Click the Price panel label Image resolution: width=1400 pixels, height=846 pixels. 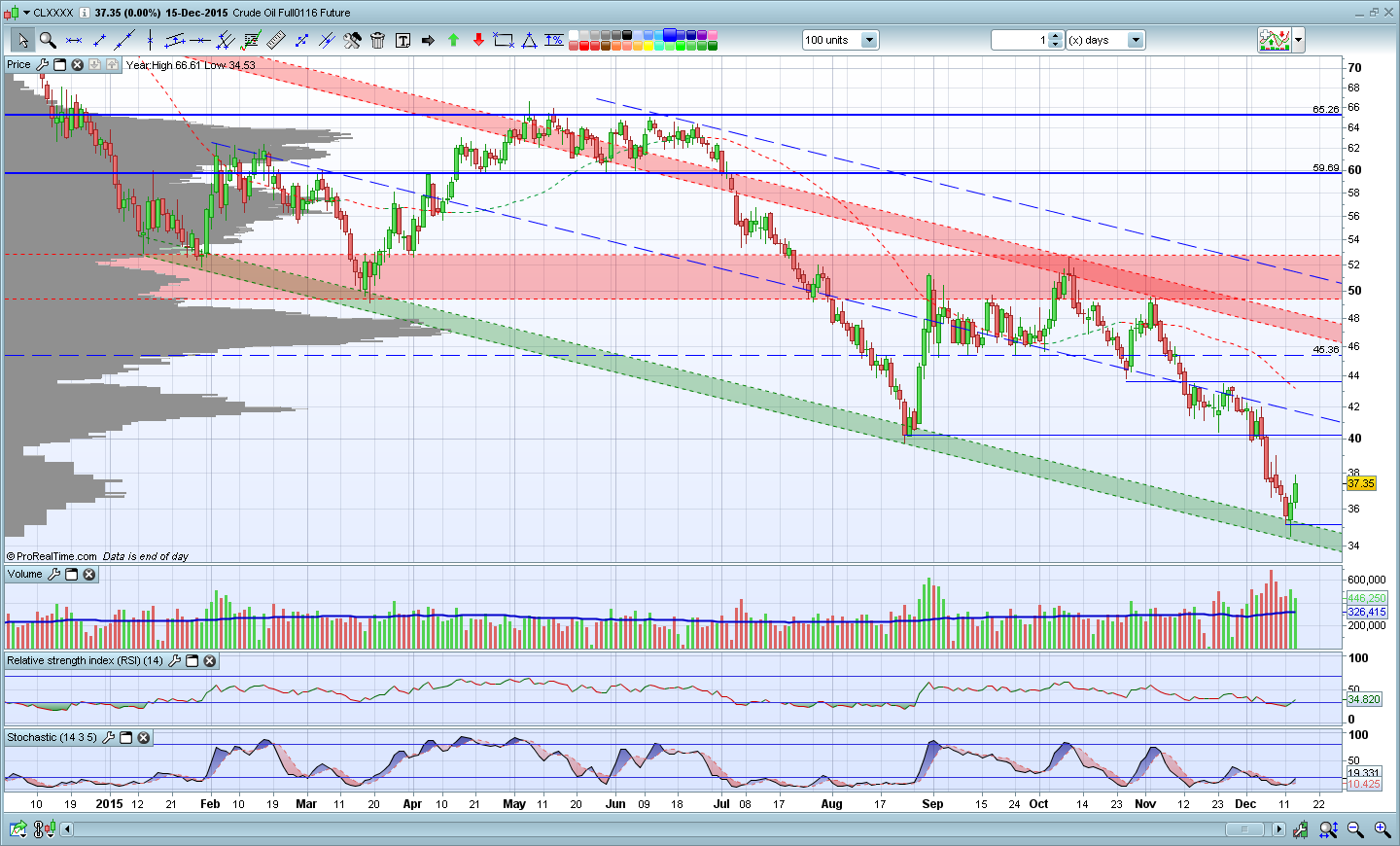[18, 64]
